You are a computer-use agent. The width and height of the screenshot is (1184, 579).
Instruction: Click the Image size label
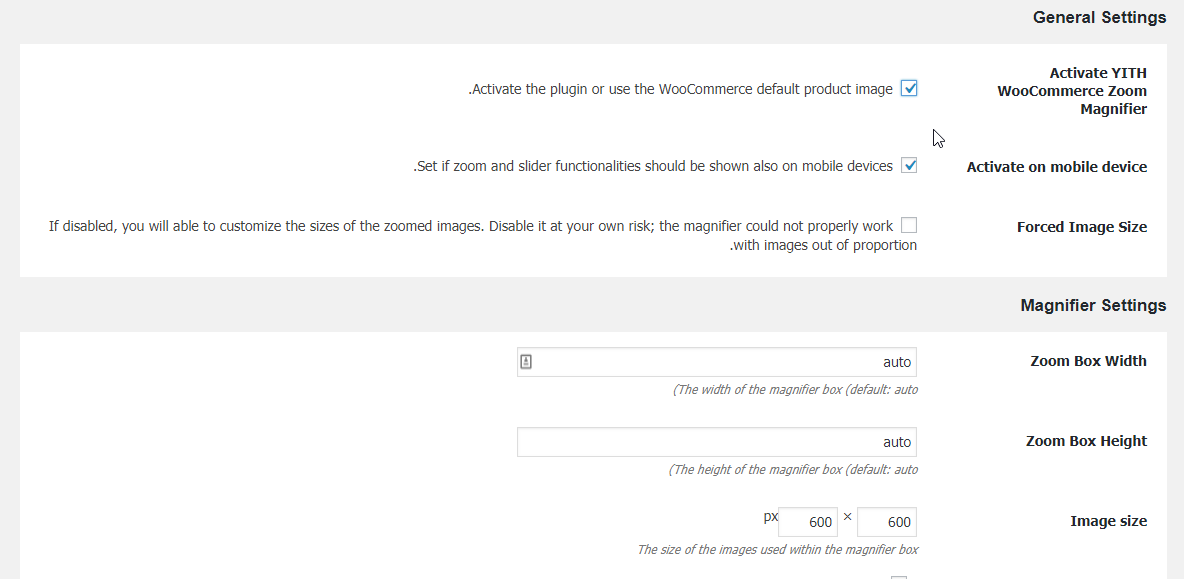pos(1108,522)
